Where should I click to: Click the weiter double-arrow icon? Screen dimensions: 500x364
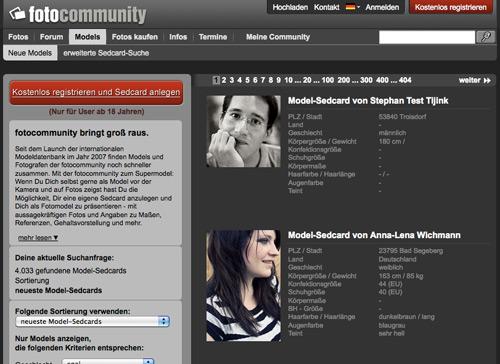(487, 80)
